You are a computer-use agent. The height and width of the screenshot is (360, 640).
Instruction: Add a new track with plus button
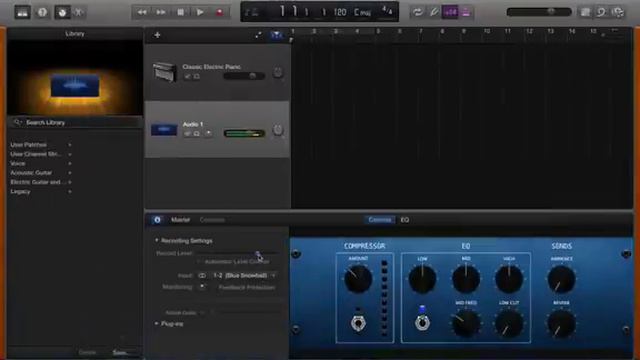coord(157,36)
